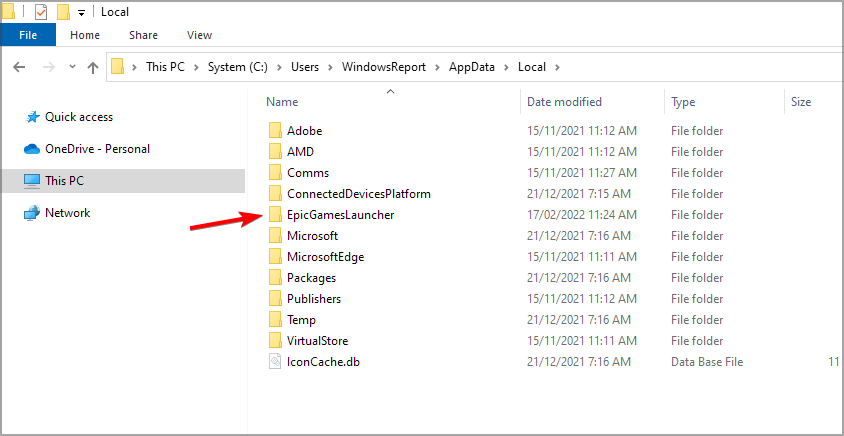Navigate up one folder level
This screenshot has height=436, width=844.
[x=93, y=67]
